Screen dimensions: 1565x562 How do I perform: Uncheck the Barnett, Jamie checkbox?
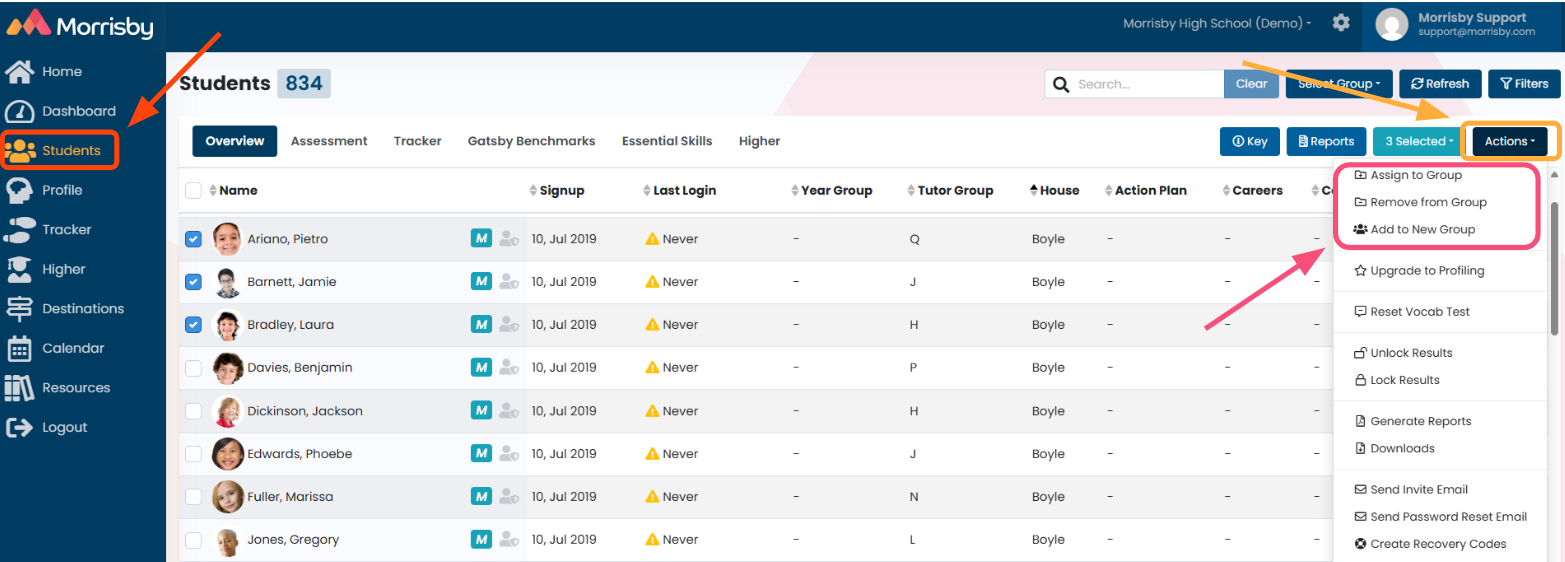tap(194, 282)
